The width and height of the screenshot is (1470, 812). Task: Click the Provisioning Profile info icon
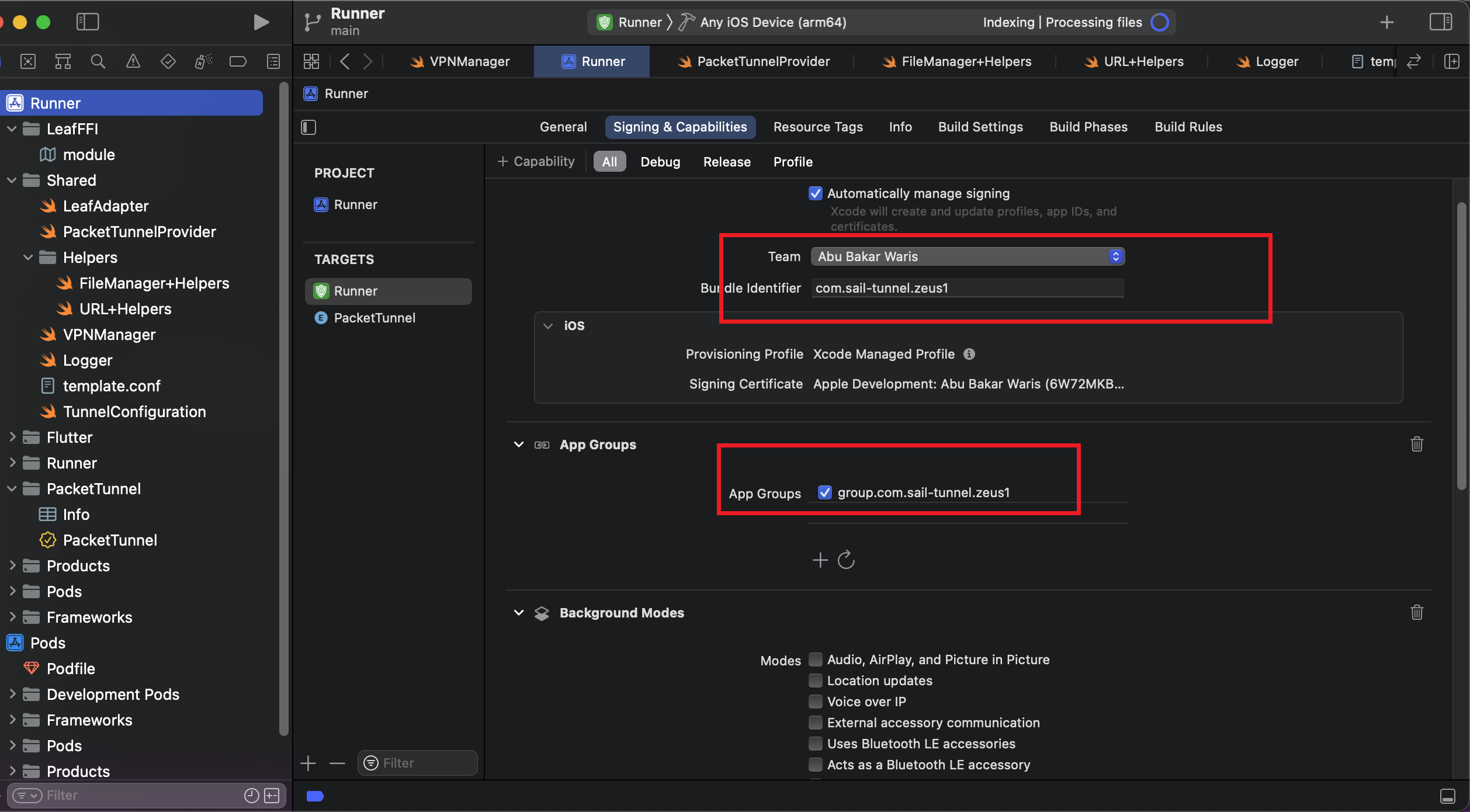(969, 354)
